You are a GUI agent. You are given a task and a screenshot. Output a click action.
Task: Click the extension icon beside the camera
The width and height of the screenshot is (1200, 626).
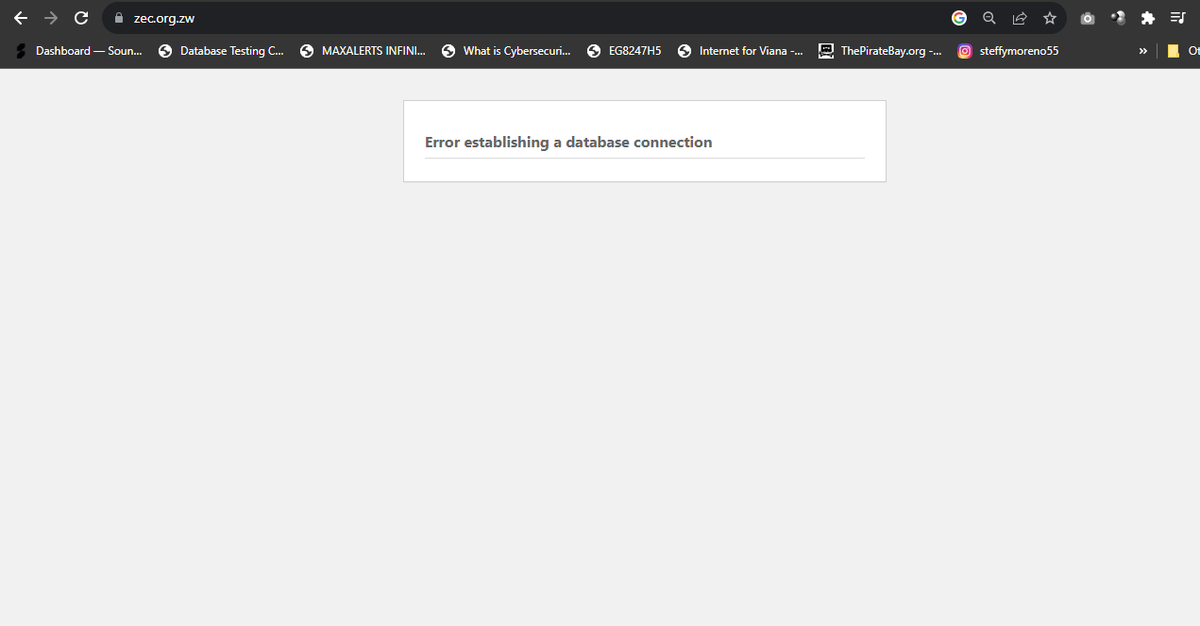point(1118,18)
